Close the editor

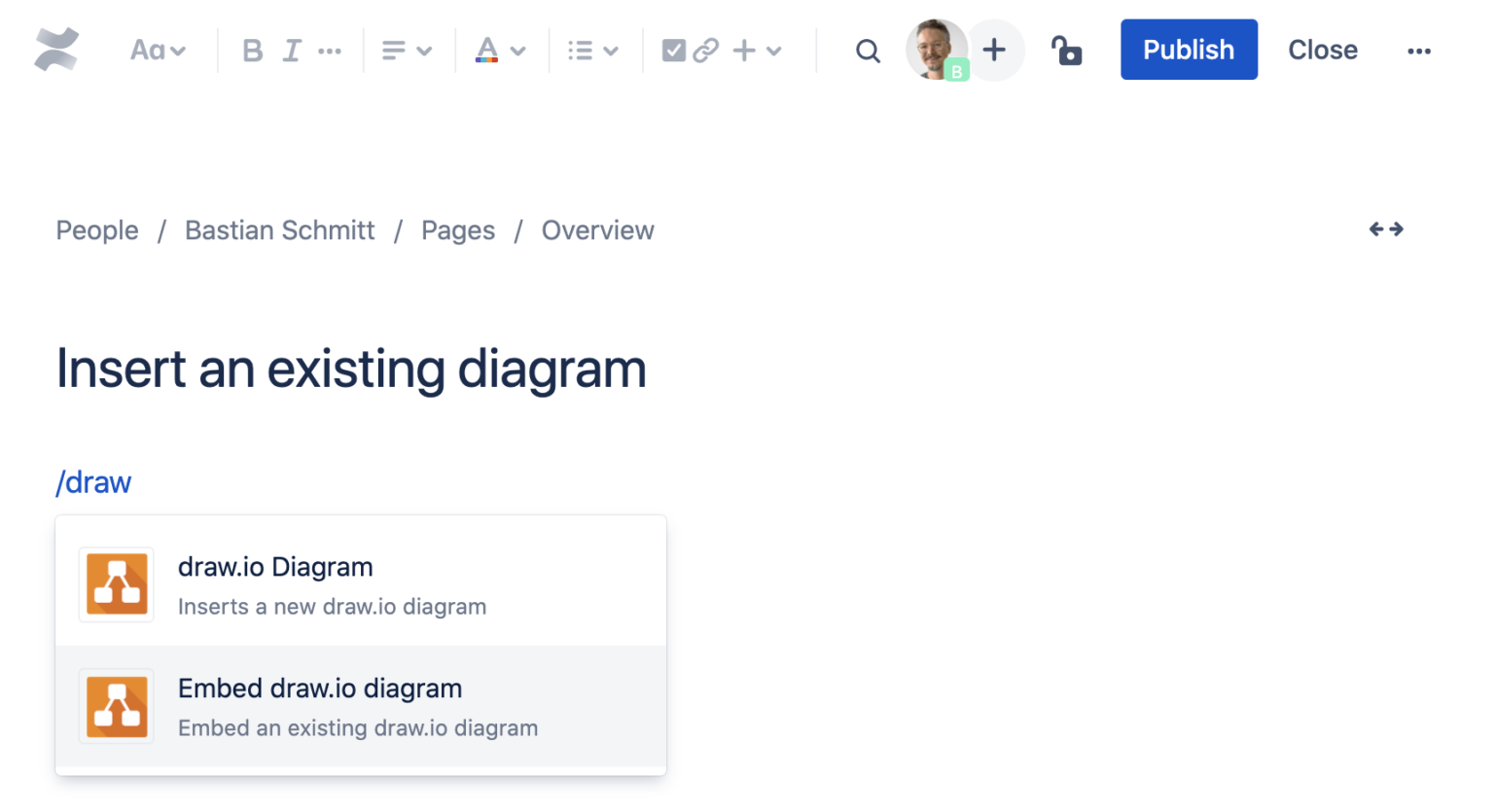1322,50
